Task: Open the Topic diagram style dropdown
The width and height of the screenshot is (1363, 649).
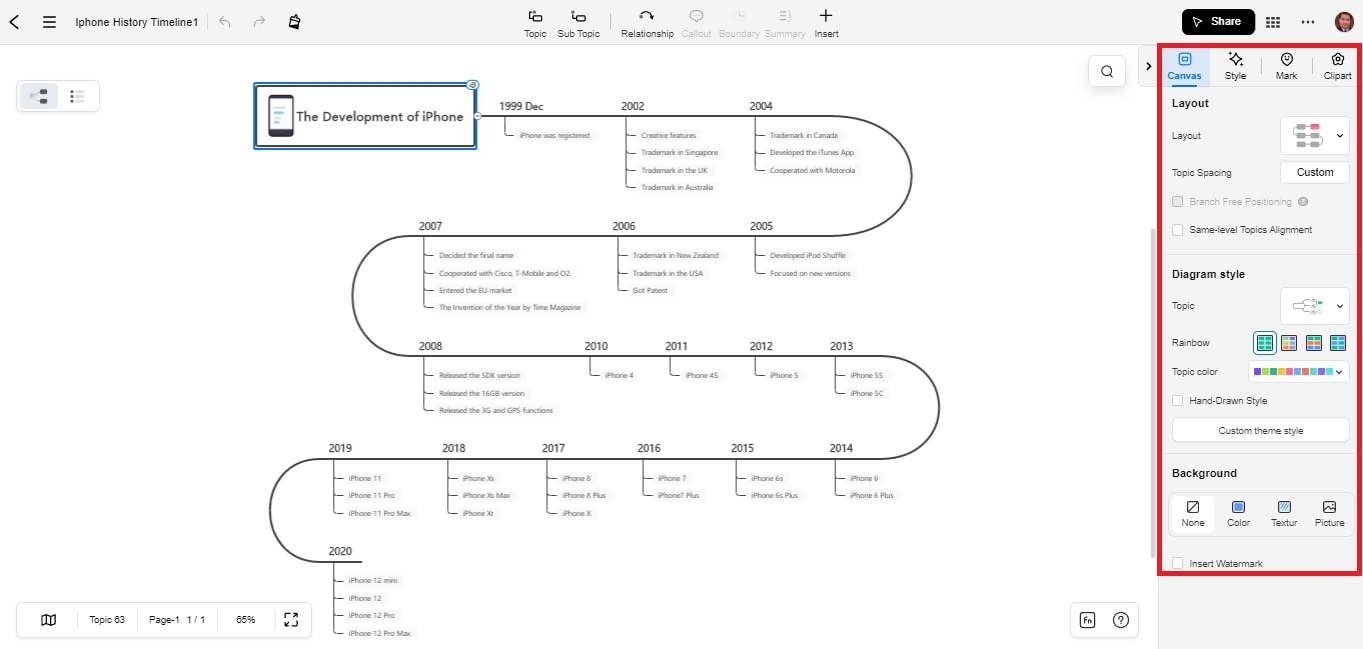Action: click(1315, 306)
